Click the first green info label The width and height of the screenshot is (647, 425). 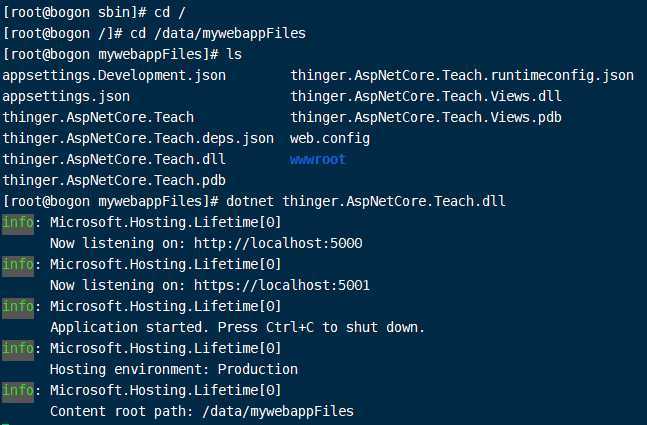pos(18,223)
